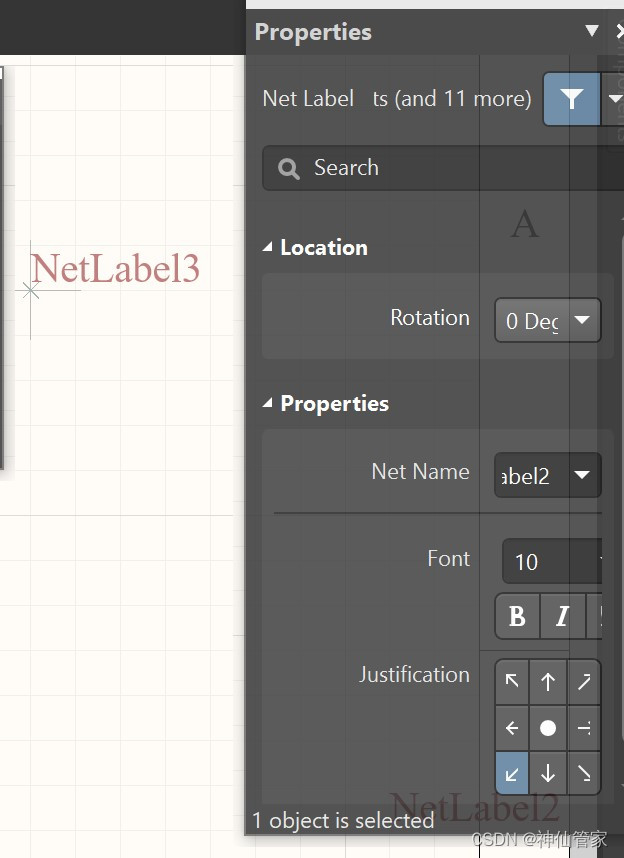This screenshot has height=858, width=624.
Task: Click the selection filter funnel button
Action: [x=571, y=99]
